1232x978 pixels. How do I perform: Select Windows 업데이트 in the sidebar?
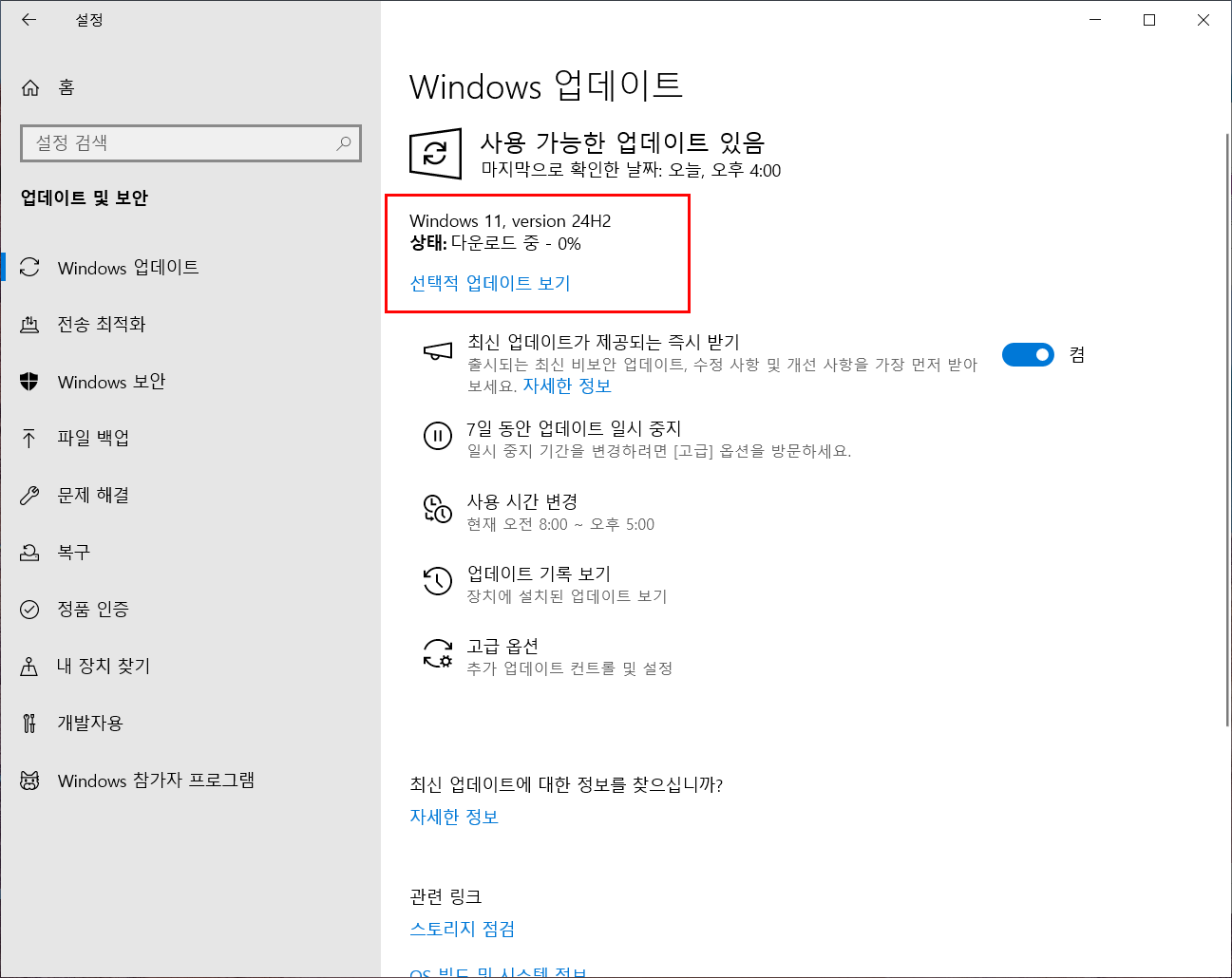click(x=190, y=268)
